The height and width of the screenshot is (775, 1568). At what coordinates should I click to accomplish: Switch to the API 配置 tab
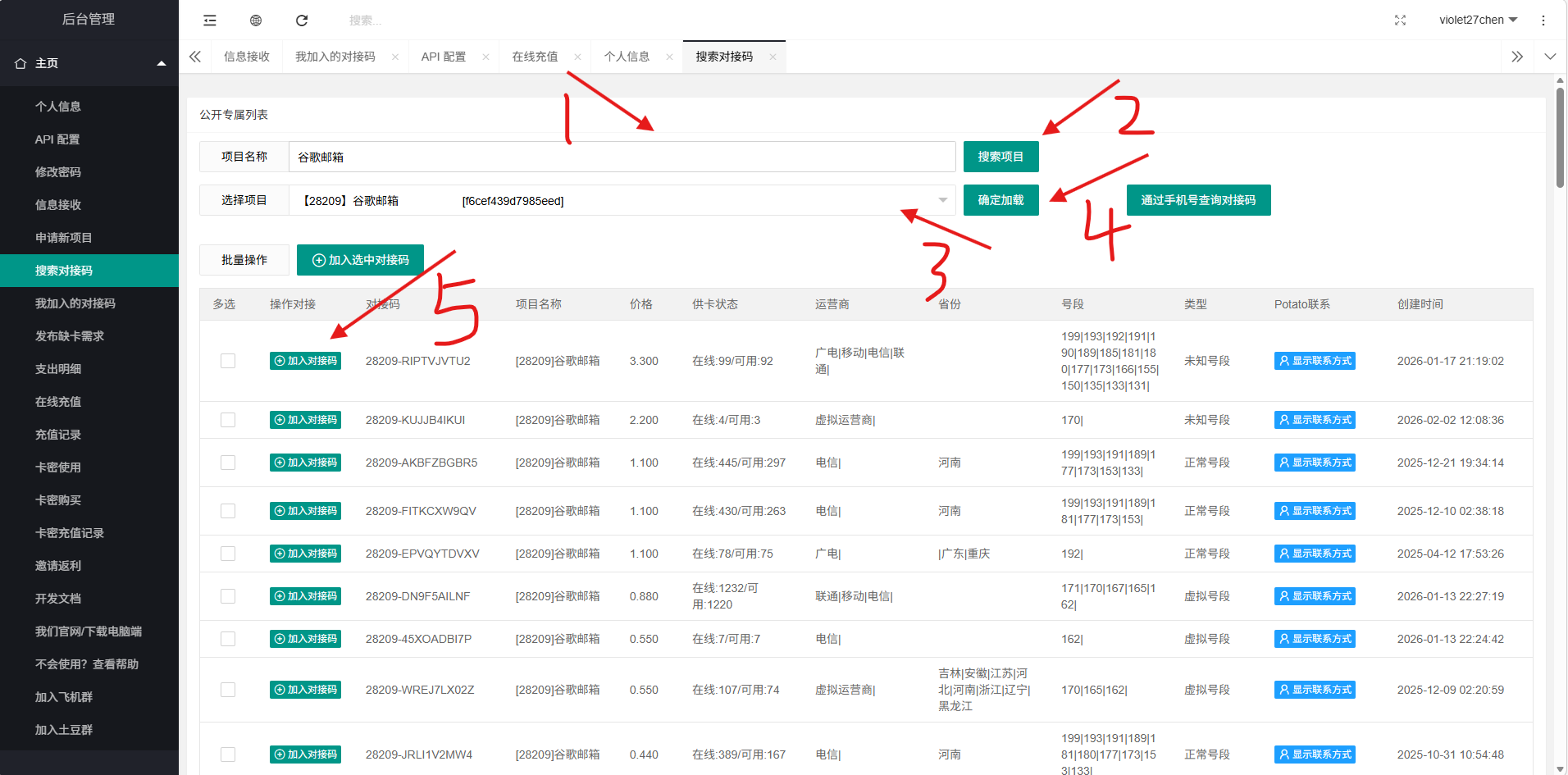click(443, 57)
